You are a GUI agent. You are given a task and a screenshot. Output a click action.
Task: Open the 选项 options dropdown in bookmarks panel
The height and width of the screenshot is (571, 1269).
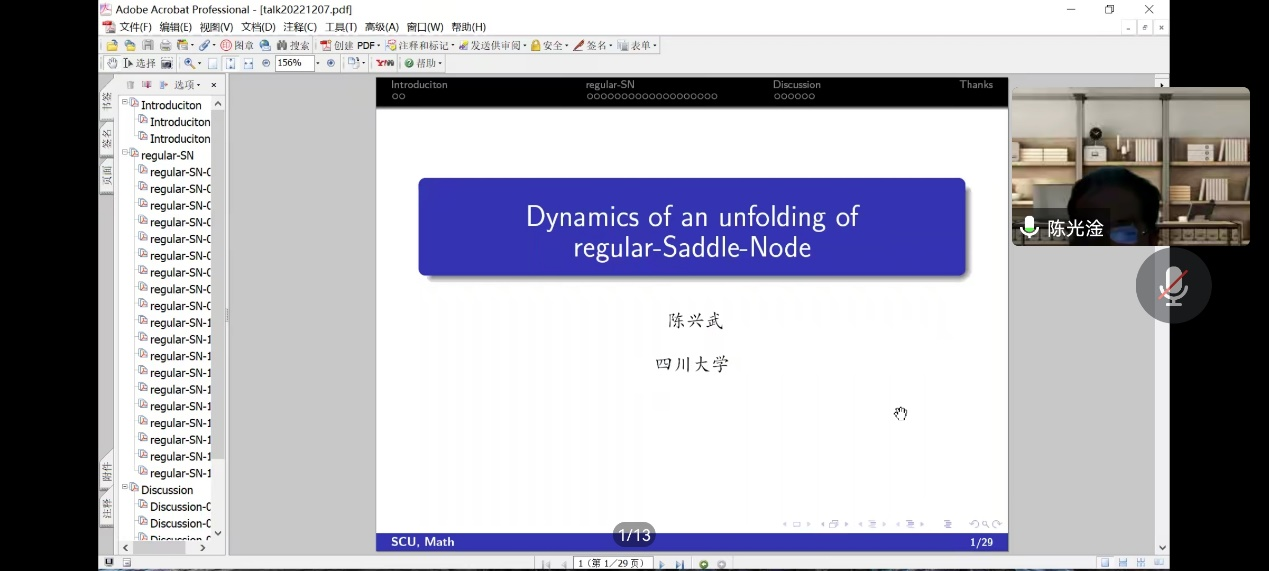(x=187, y=85)
